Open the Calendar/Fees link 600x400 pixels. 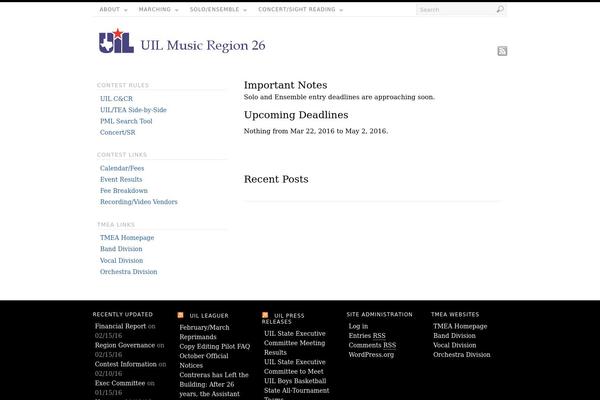[x=122, y=168]
